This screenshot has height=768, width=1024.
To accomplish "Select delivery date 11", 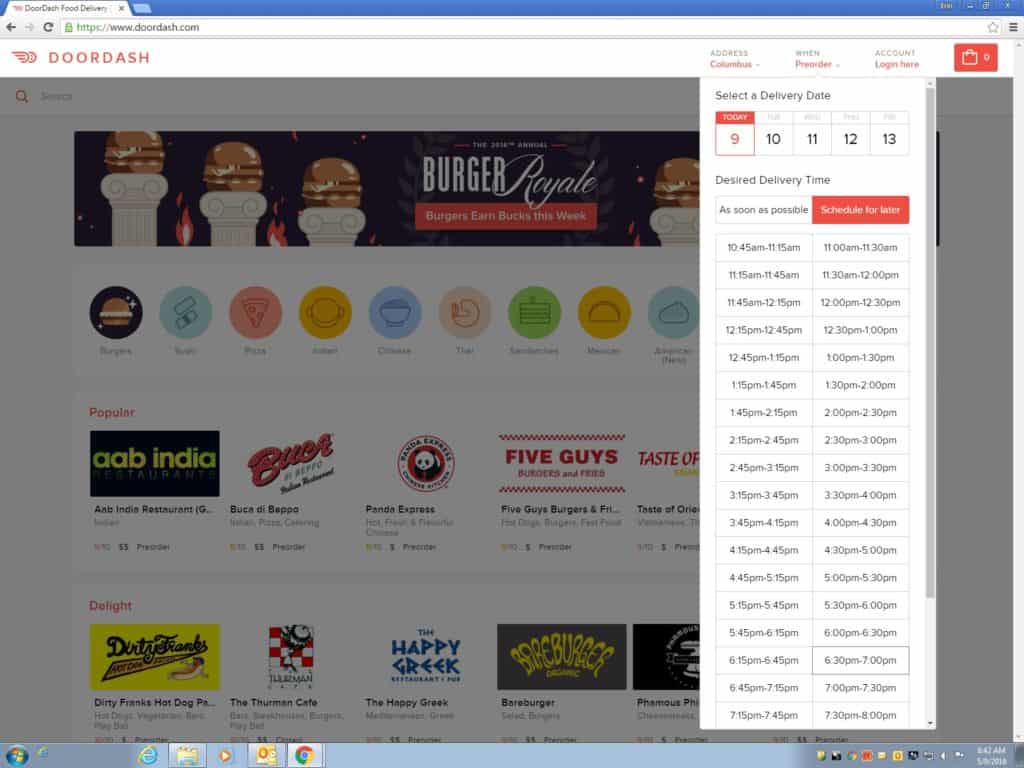I will pos(812,134).
